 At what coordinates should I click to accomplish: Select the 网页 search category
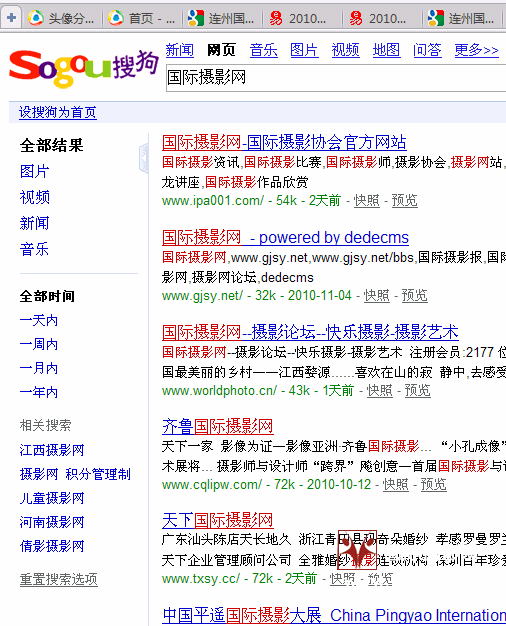tap(221, 50)
